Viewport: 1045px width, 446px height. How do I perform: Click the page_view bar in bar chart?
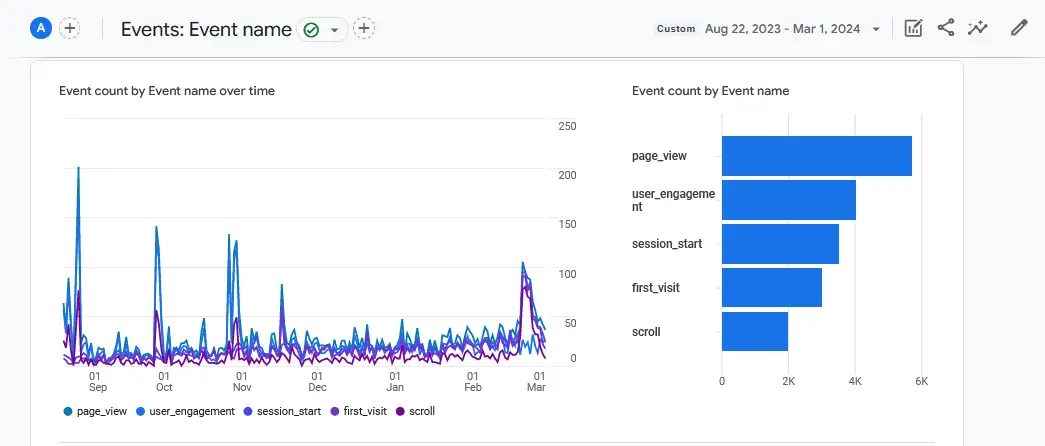click(816, 156)
